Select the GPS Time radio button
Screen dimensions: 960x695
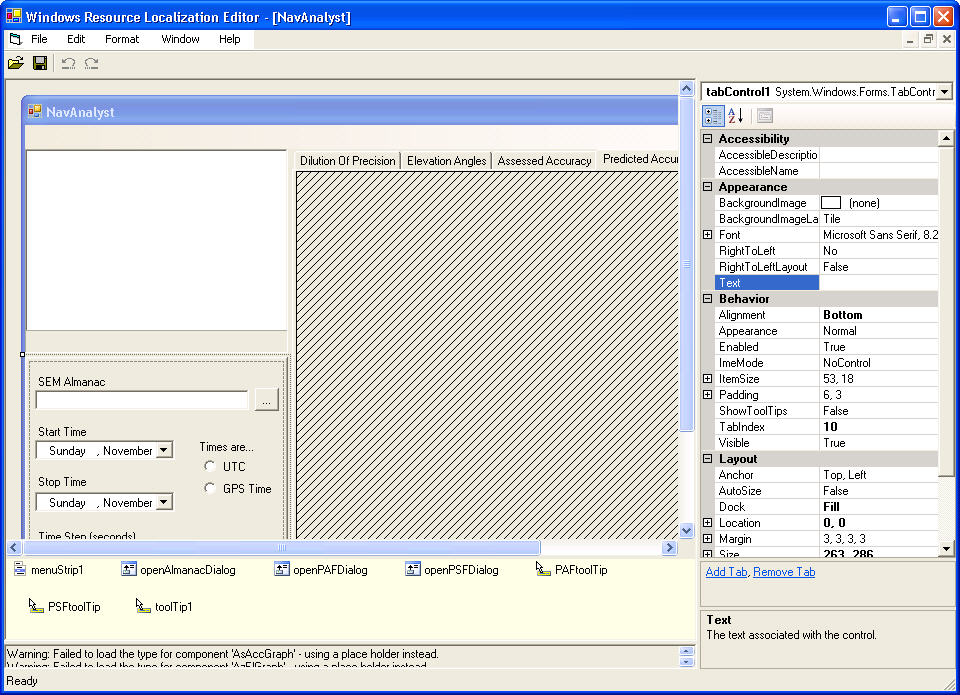point(210,489)
